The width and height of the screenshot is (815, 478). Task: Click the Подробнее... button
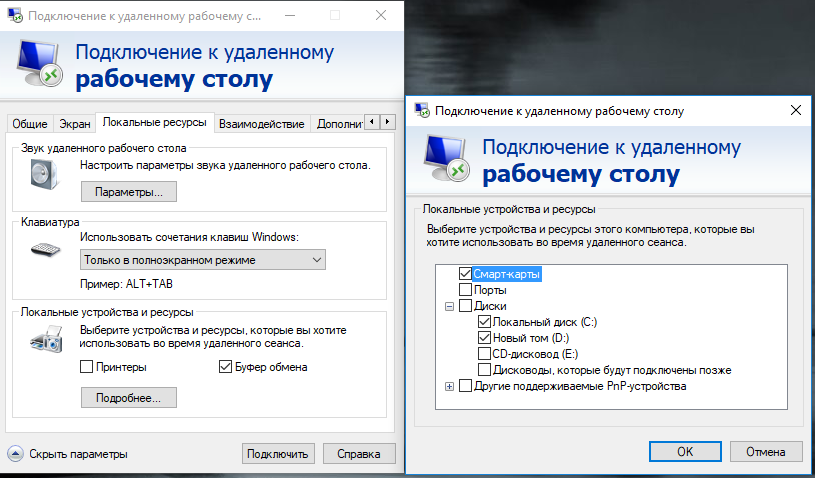pyautogui.click(x=129, y=398)
